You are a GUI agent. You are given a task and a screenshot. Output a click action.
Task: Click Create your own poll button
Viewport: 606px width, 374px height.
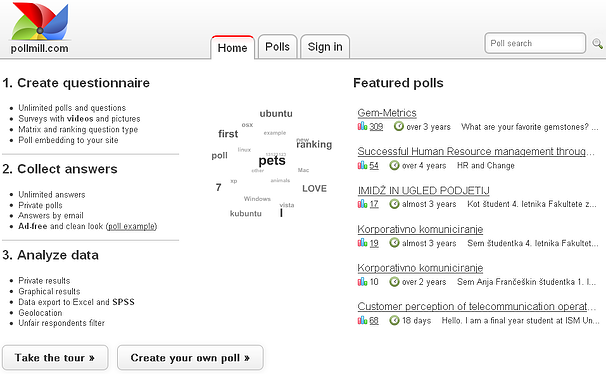[x=190, y=358]
